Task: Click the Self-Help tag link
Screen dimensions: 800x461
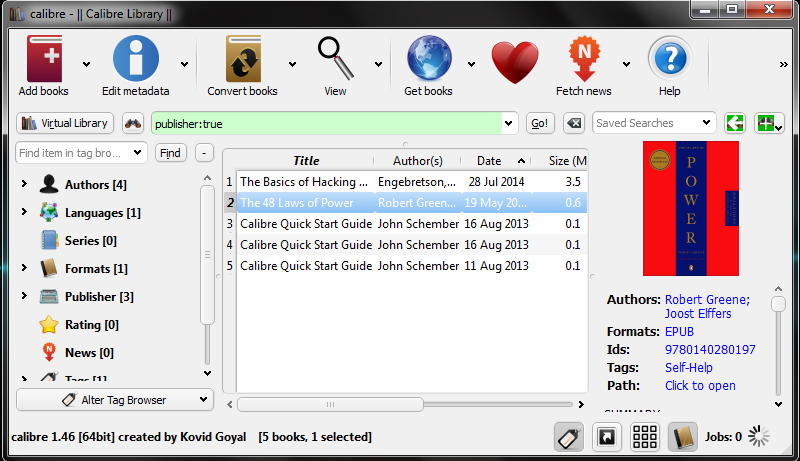Action: click(x=689, y=368)
